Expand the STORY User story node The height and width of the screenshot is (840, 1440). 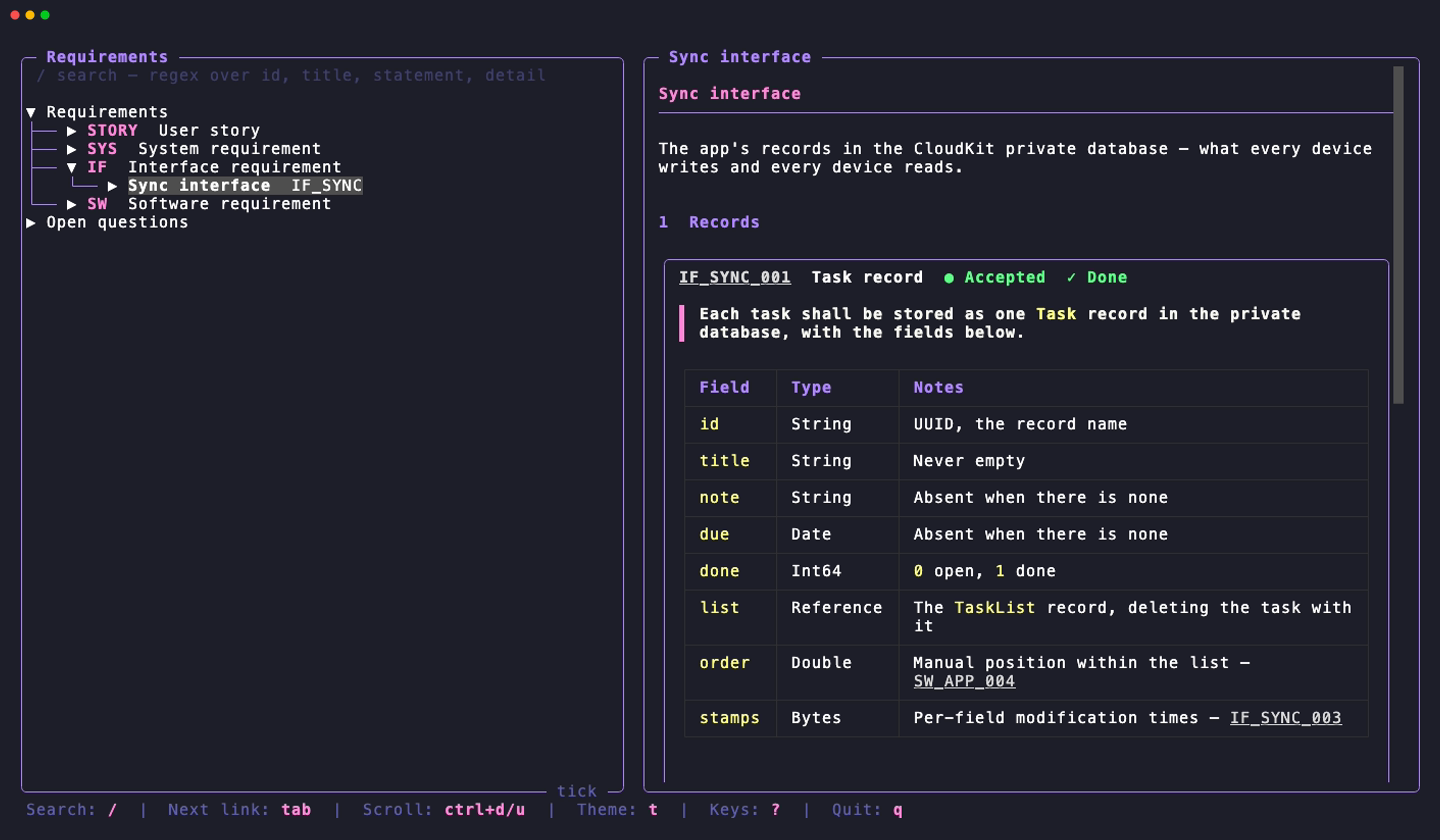coord(72,130)
